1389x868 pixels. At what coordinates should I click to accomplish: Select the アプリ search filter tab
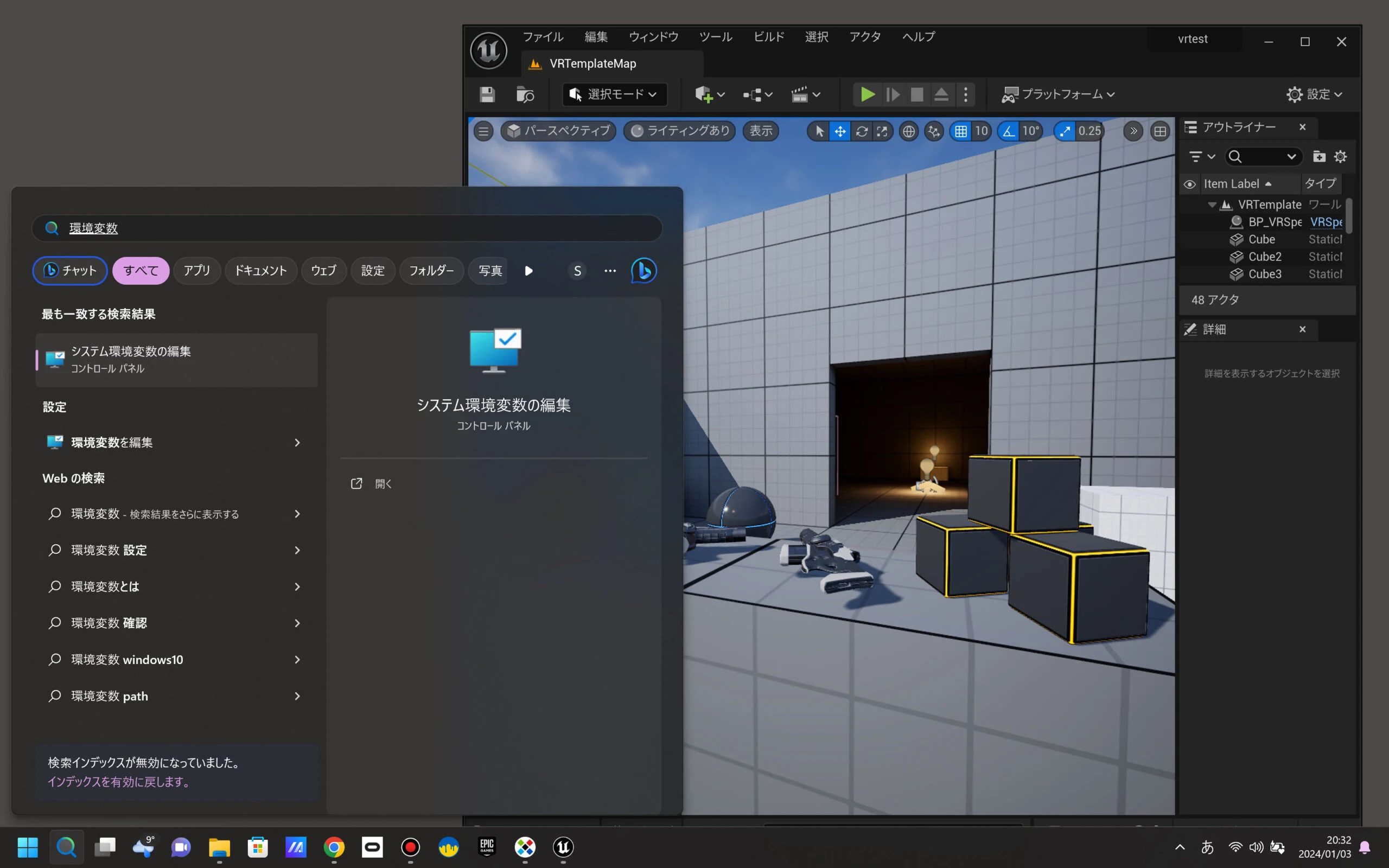click(x=196, y=270)
